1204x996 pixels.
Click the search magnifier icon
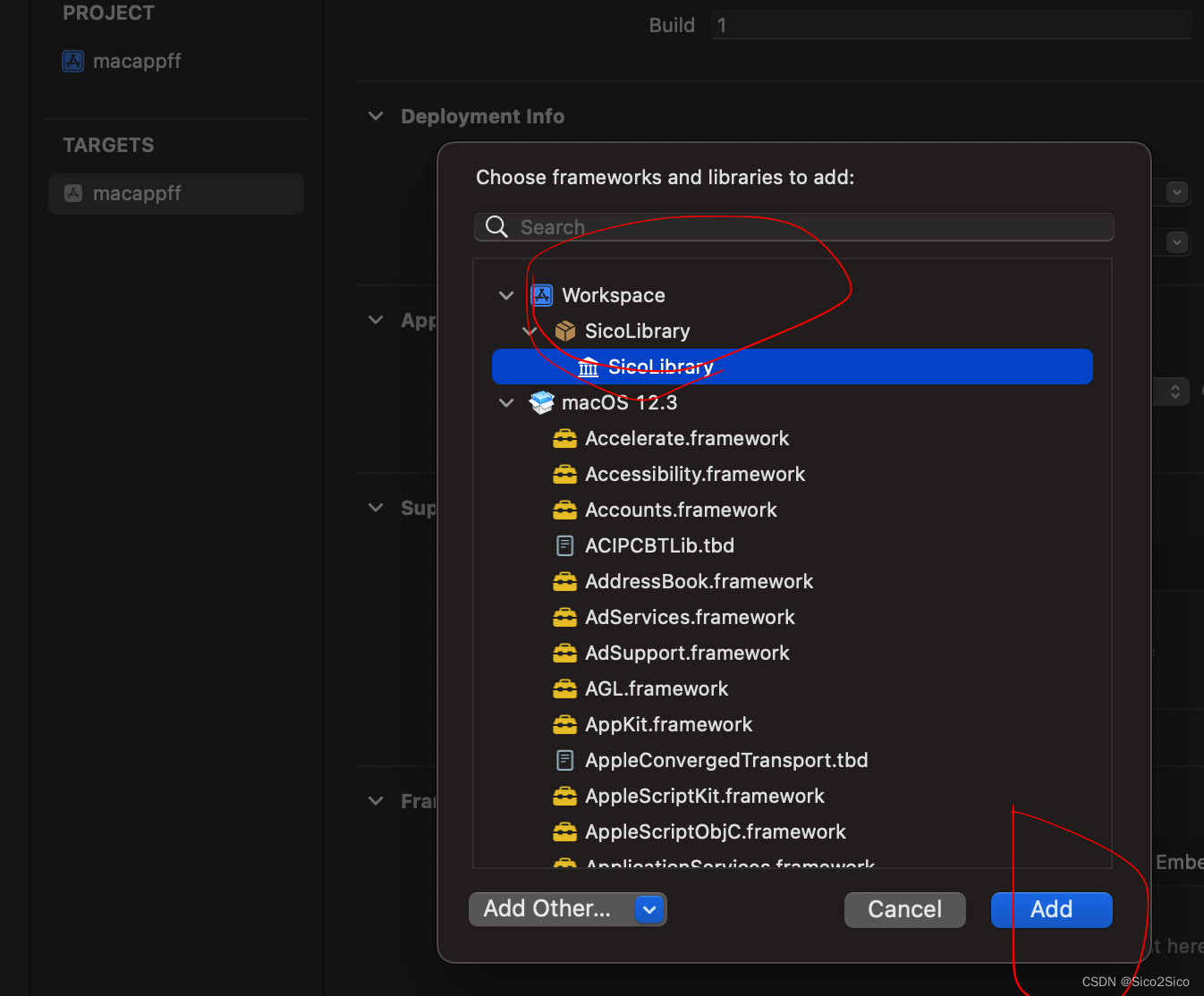496,227
